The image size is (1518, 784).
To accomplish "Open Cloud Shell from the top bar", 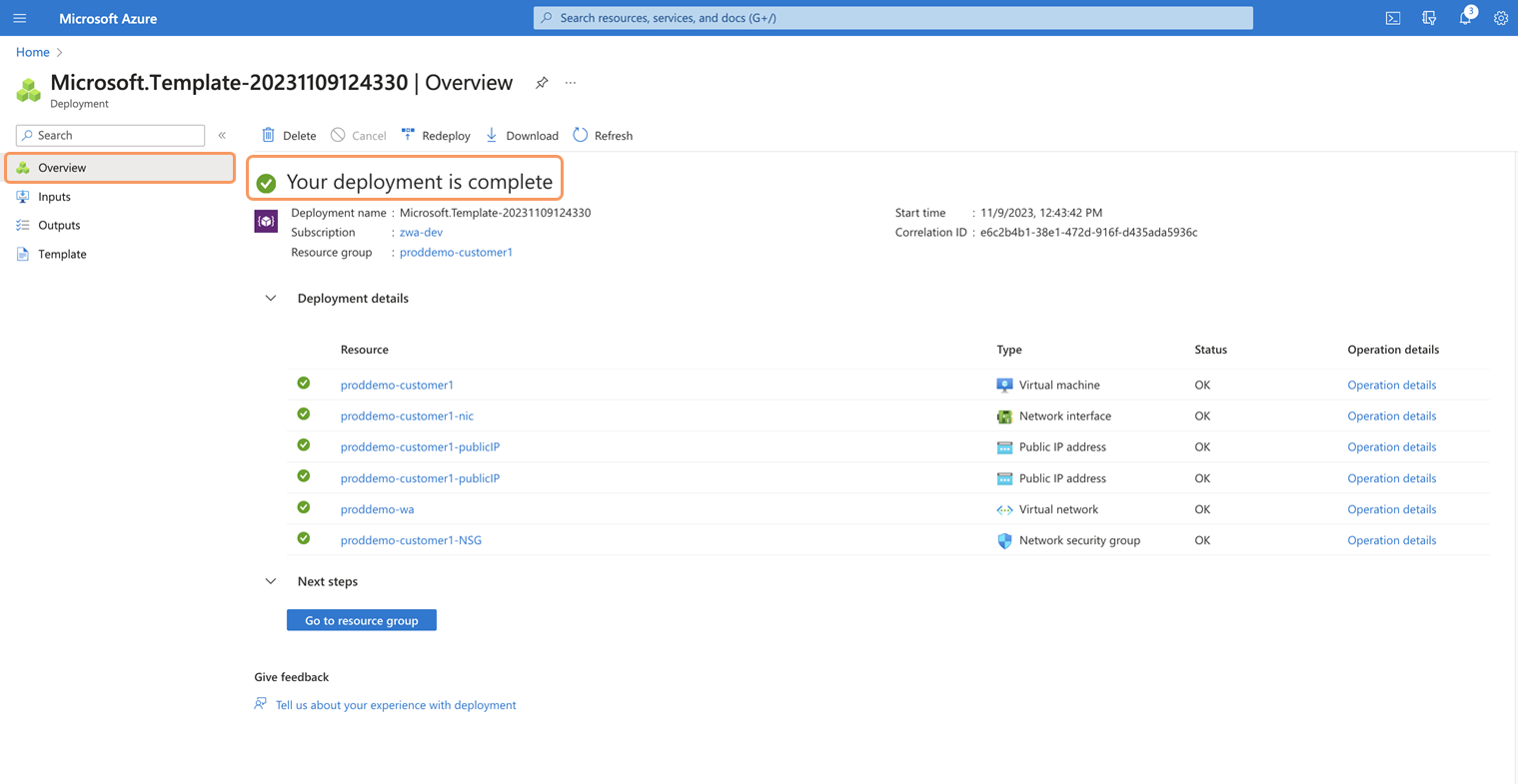I will coord(1392,18).
